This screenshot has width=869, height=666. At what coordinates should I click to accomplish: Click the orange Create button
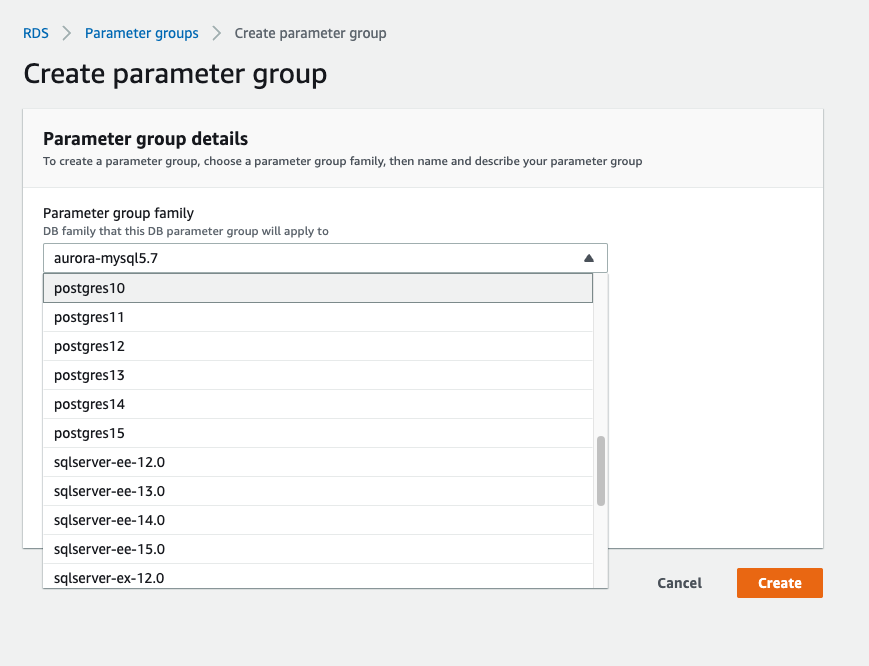[x=780, y=583]
